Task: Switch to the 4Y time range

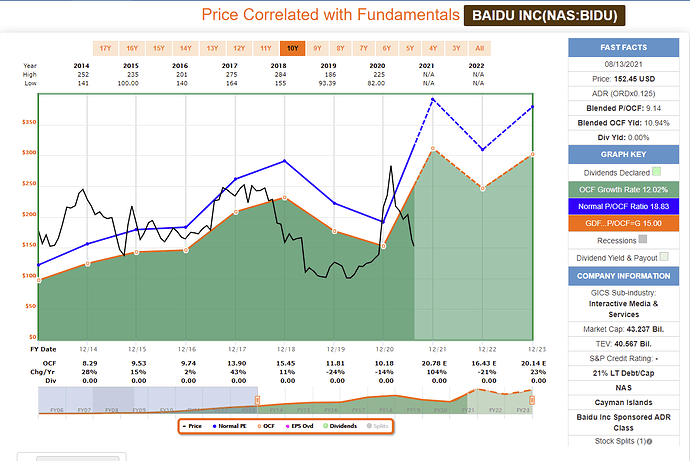Action: (x=433, y=48)
